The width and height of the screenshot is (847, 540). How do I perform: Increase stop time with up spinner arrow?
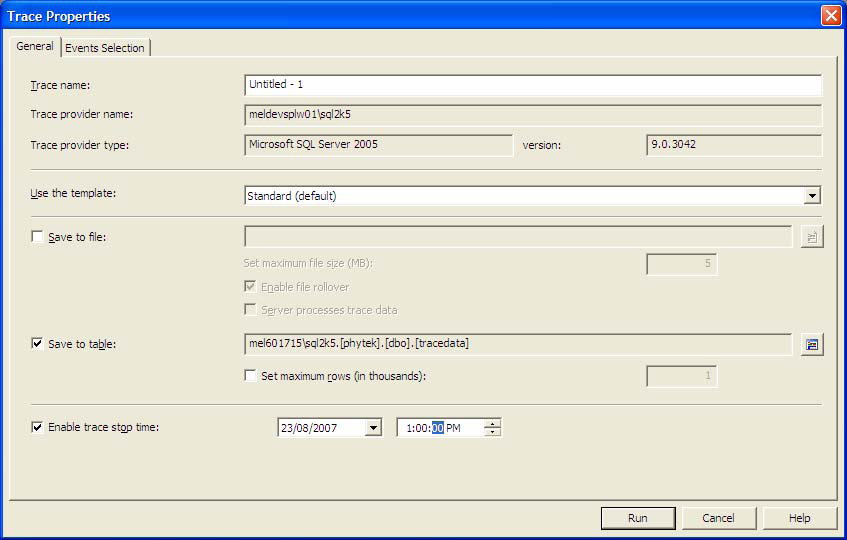click(x=492, y=423)
